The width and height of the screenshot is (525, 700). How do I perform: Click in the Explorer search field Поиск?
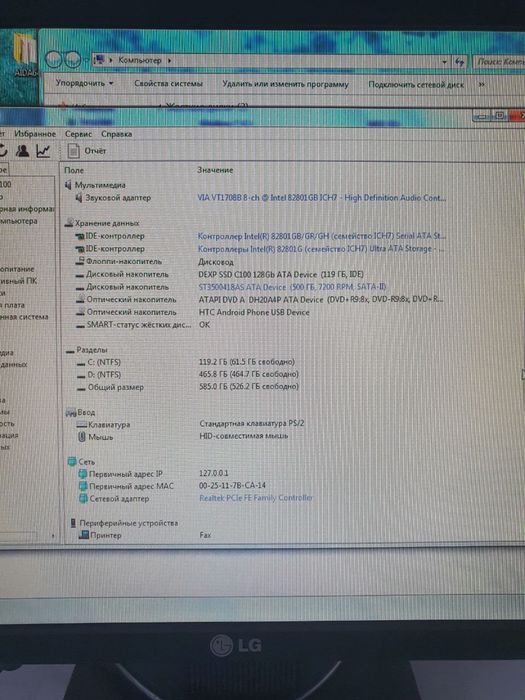point(500,62)
